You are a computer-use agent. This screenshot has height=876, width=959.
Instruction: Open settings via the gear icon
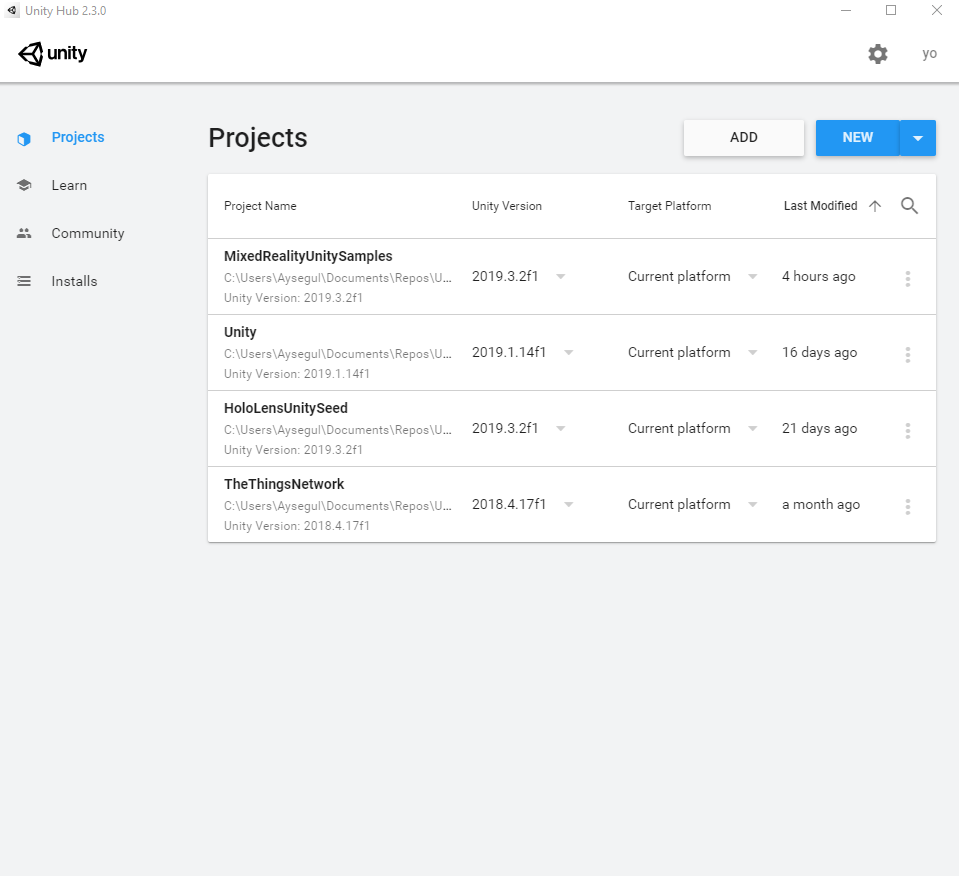(878, 54)
